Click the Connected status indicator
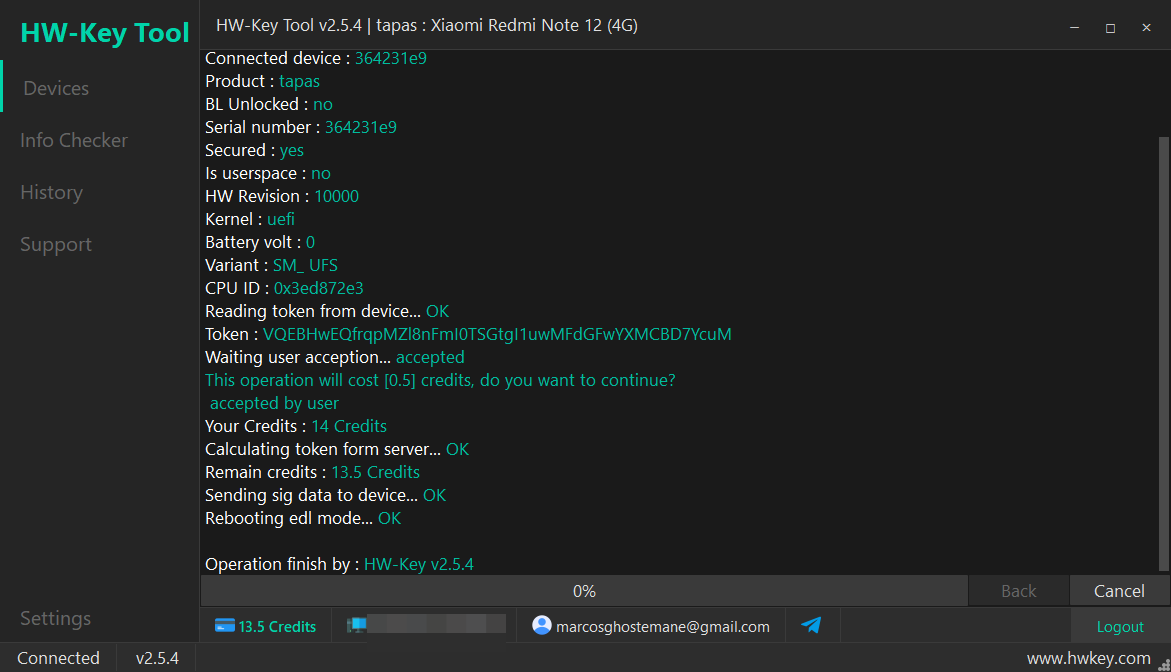 point(58,658)
